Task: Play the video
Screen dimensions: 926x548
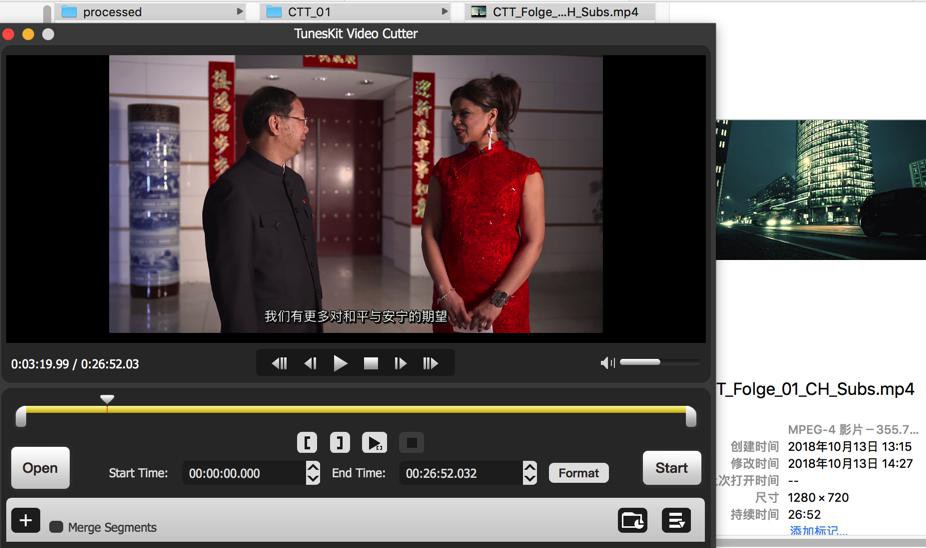Action: [x=340, y=363]
